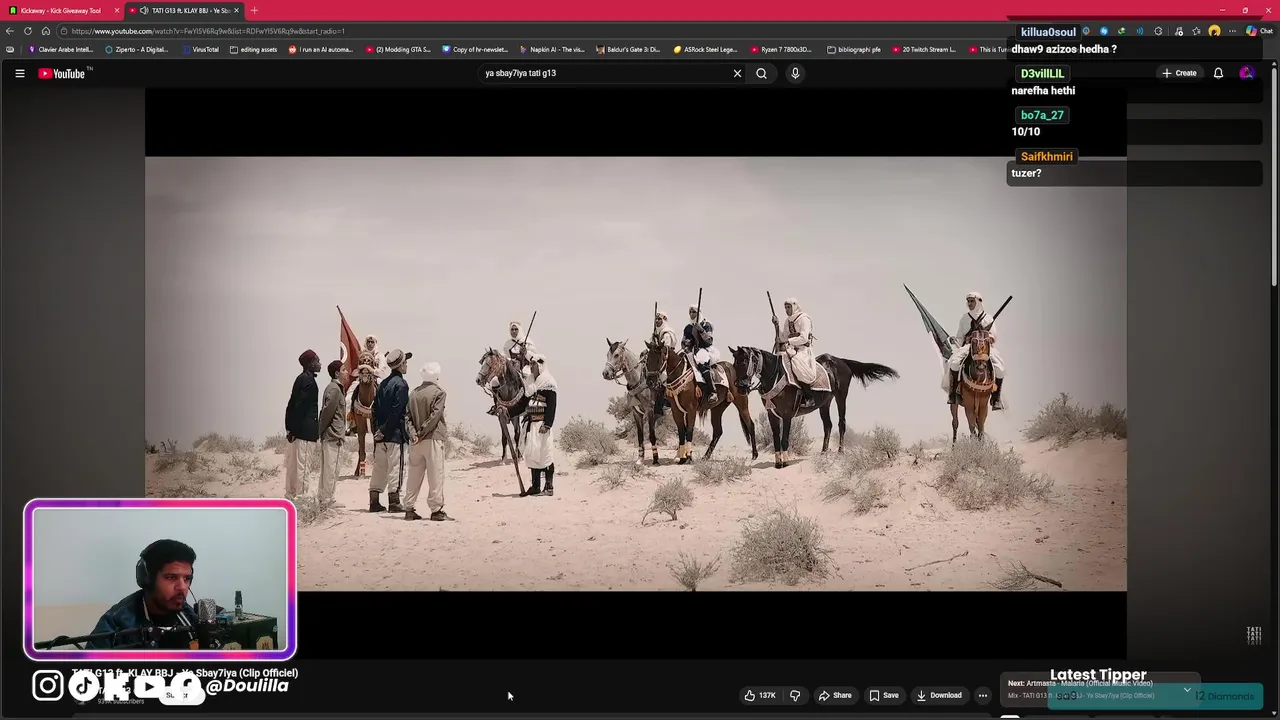Viewport: 1280px width, 720px height.
Task: Mute the tab via speaker icon
Action: [144, 10]
